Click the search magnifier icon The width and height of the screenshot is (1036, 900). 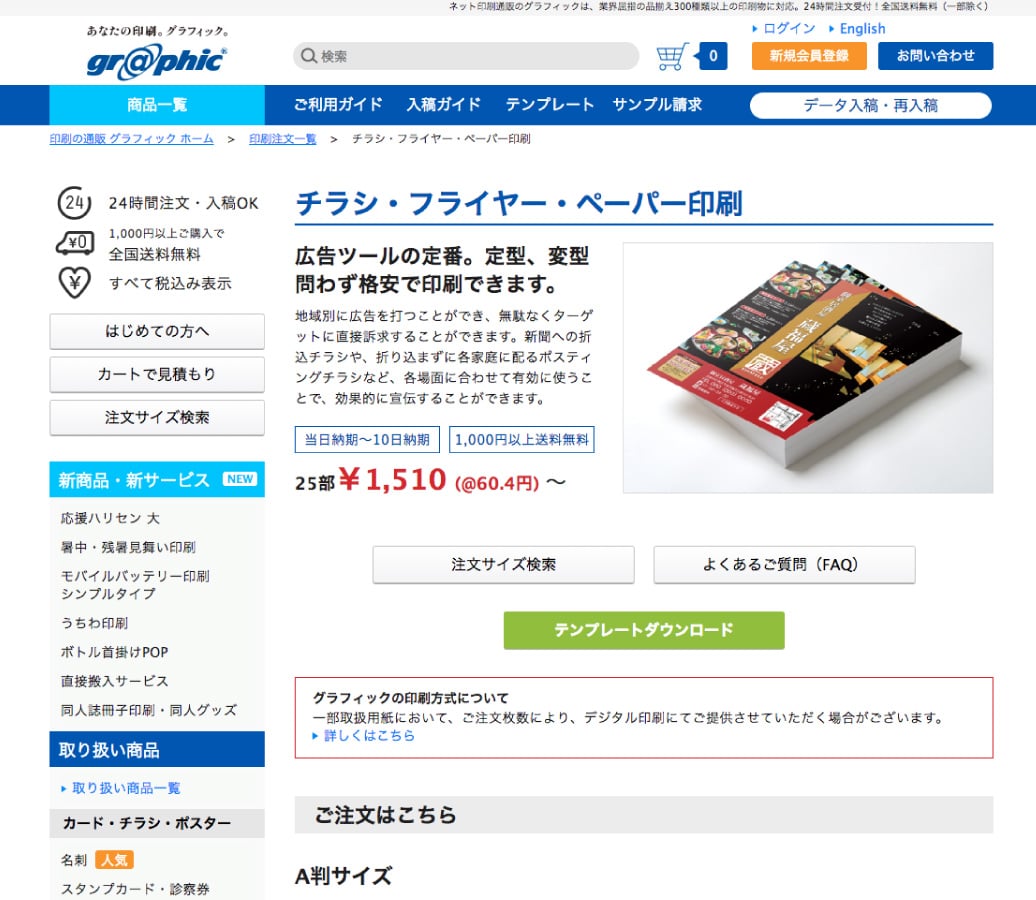309,56
